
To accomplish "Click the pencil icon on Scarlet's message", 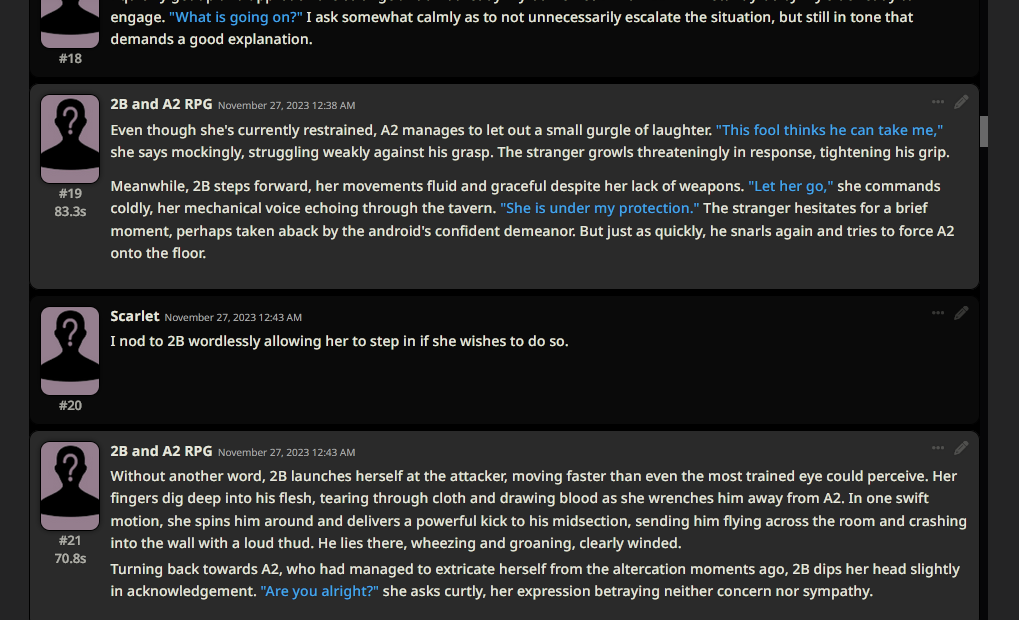I will pos(961,313).
